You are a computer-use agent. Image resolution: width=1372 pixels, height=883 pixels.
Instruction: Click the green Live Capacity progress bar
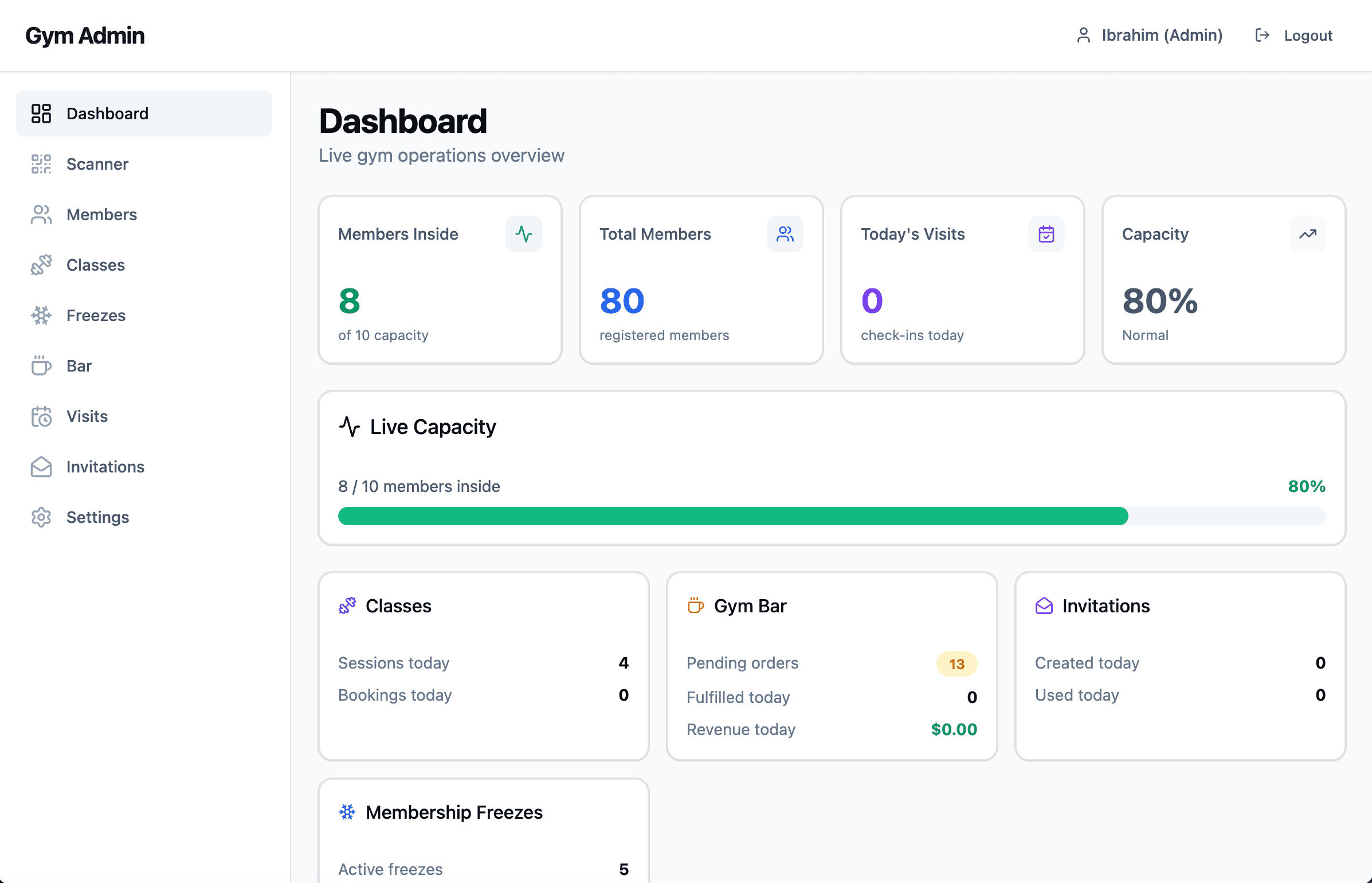coord(732,516)
